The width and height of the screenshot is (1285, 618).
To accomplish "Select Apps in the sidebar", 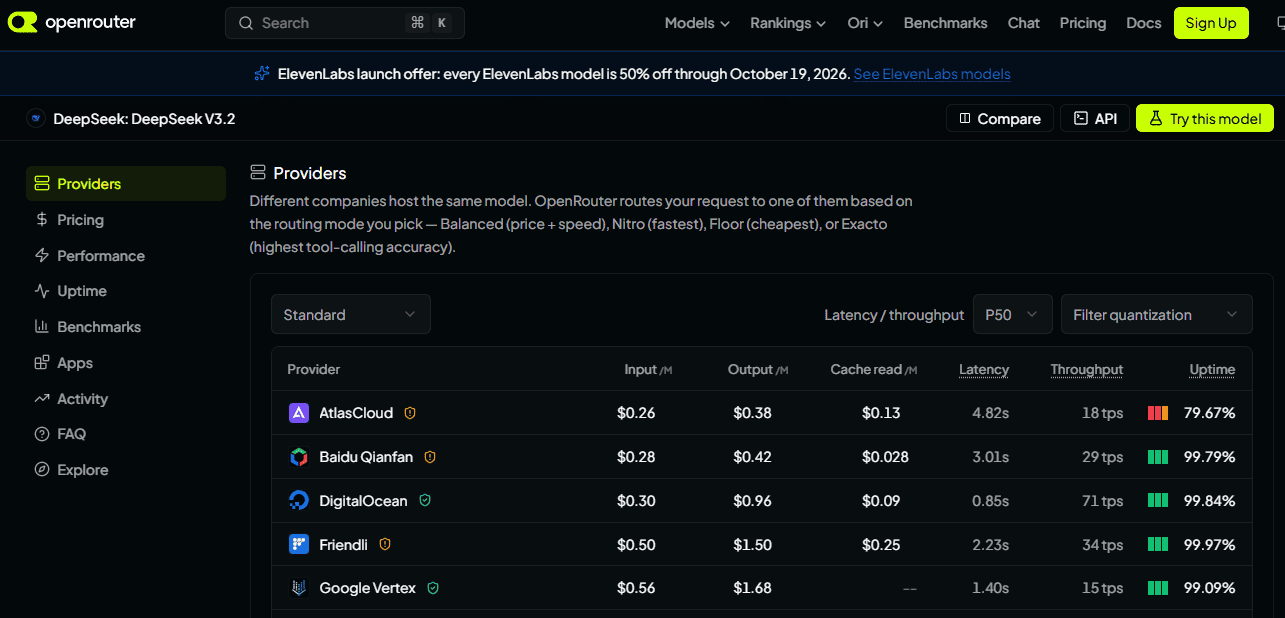I will tap(126, 363).
